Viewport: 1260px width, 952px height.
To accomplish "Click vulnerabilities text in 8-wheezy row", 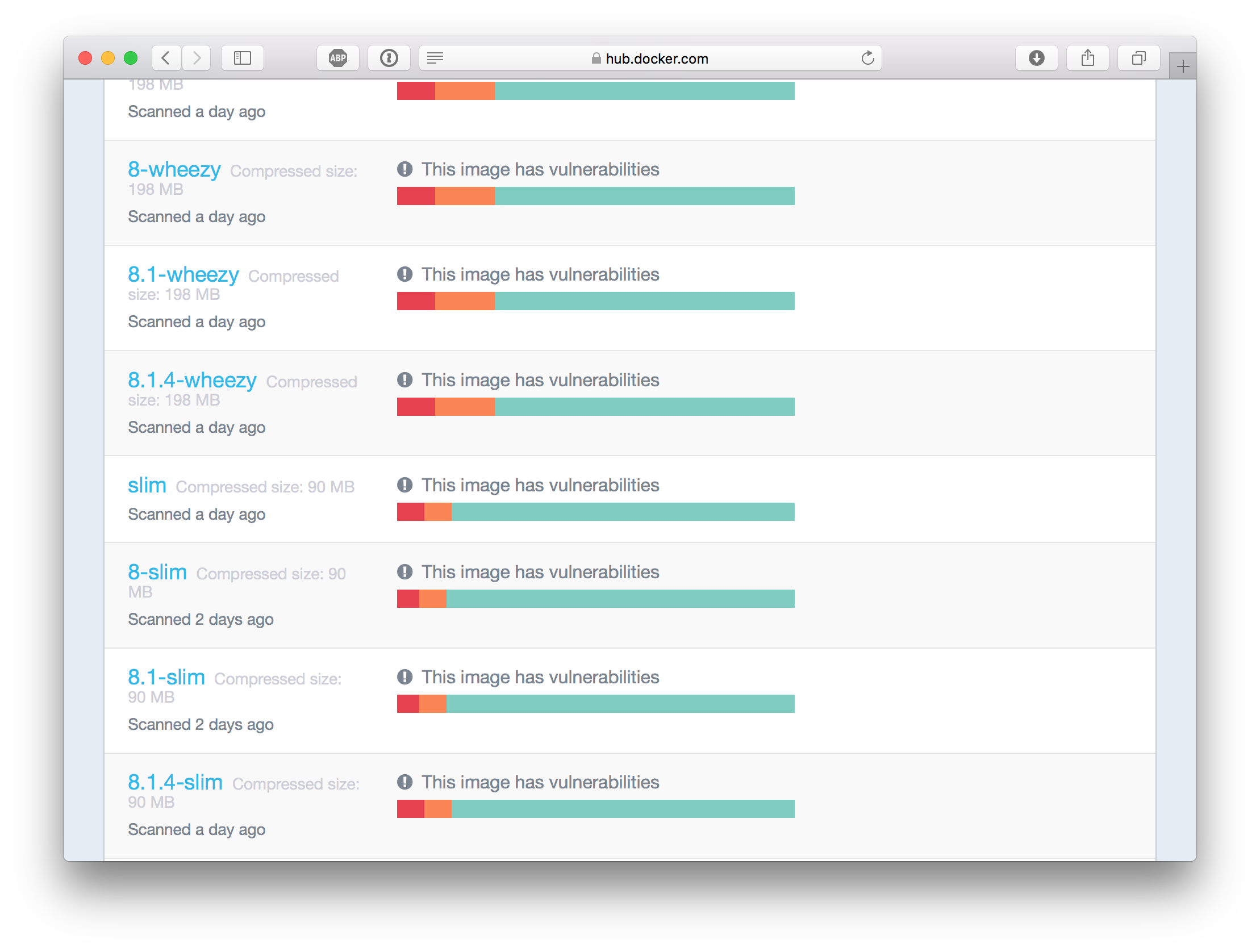I will point(540,169).
